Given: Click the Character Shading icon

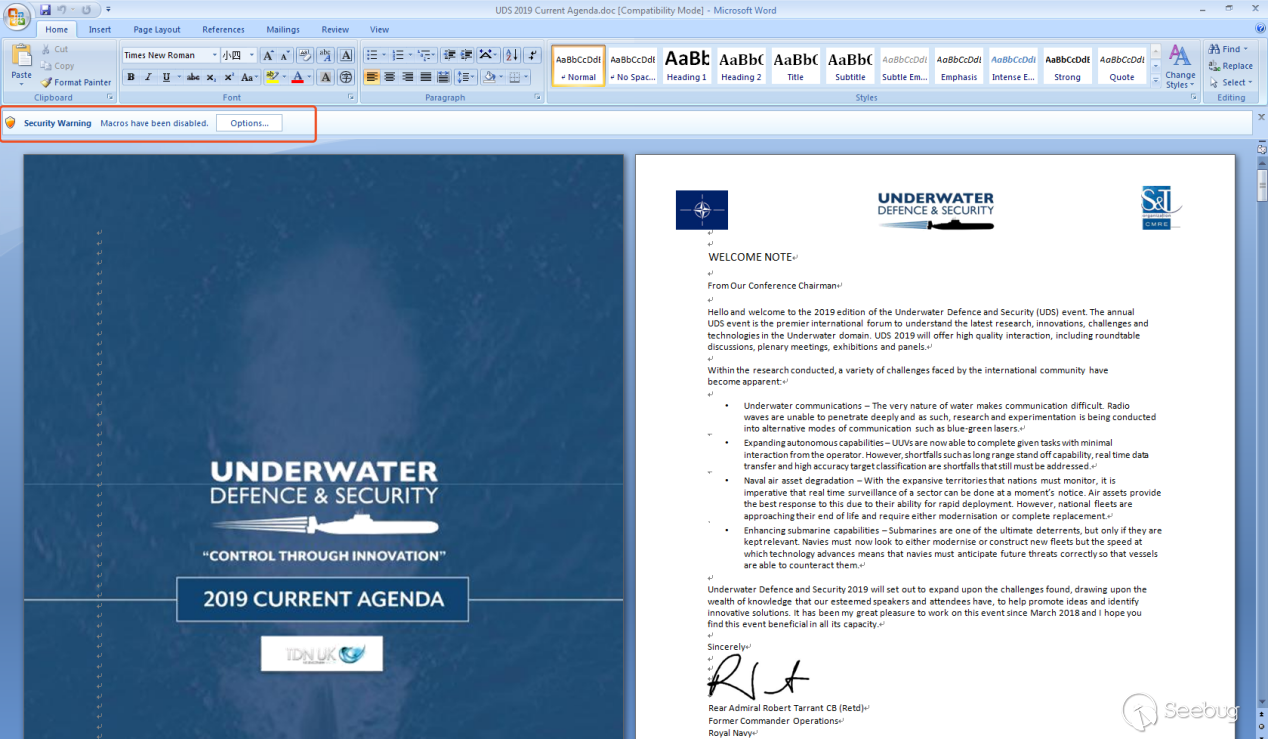Looking at the screenshot, I should 326,77.
